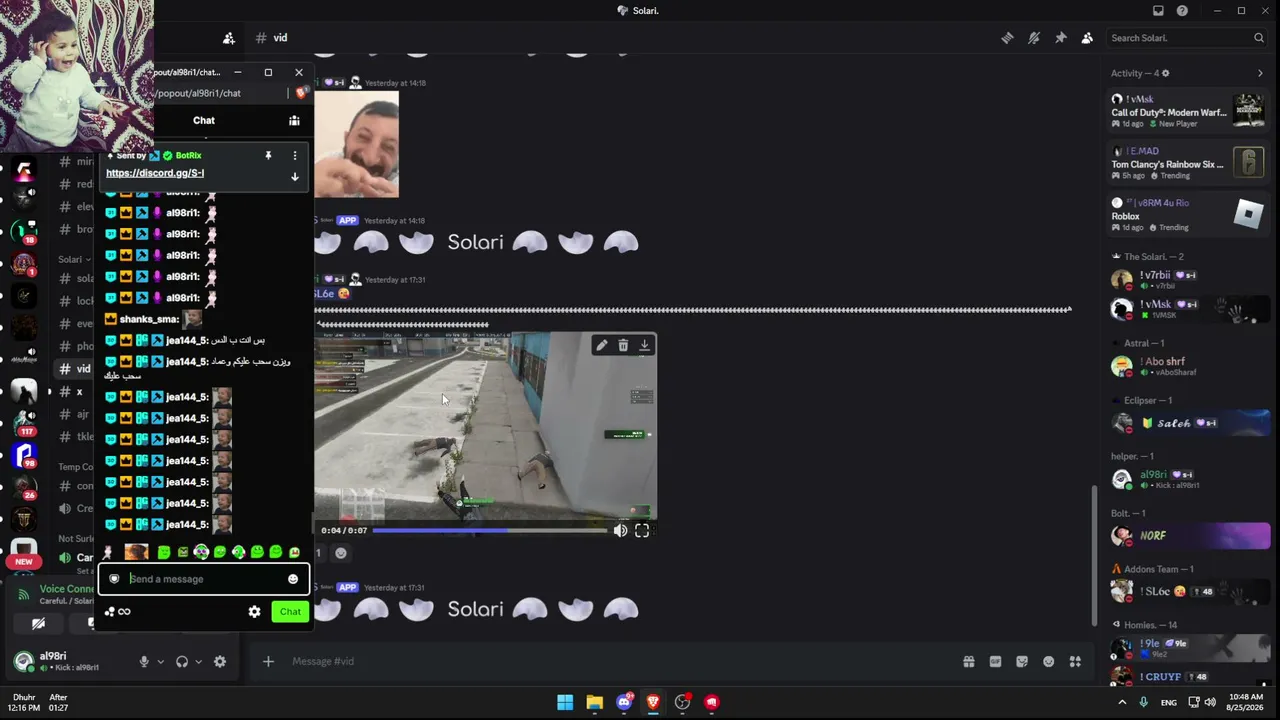Turn on camera in voice panel
The width and height of the screenshot is (1280, 720).
38,623
